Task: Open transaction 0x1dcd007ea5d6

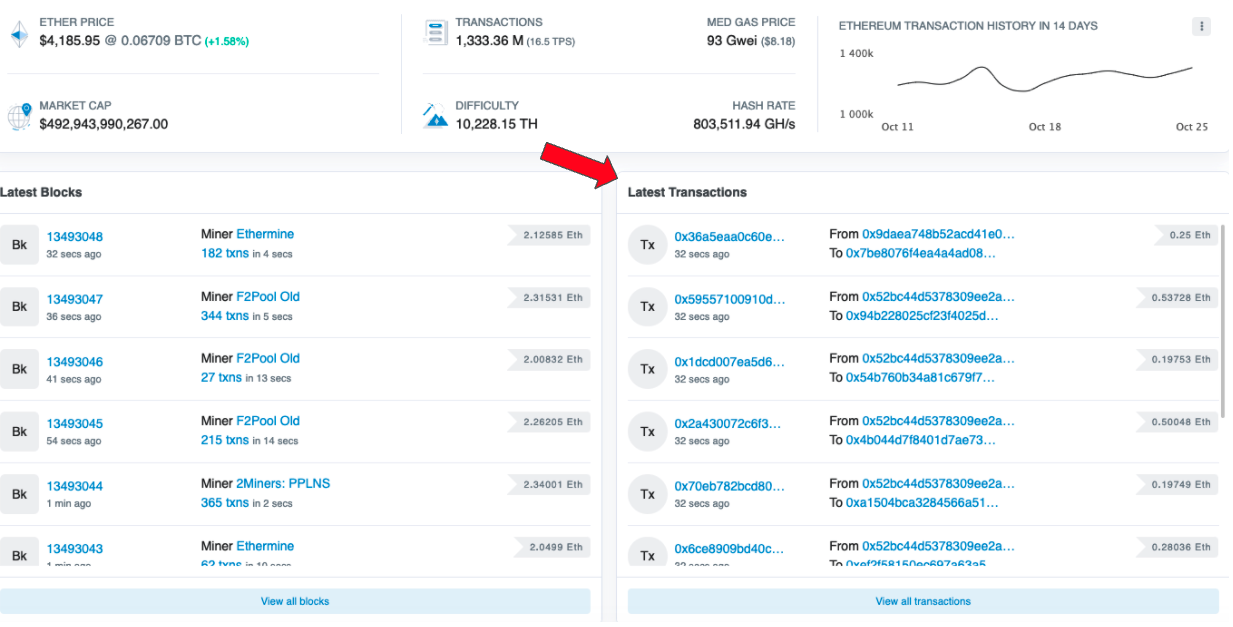Action: point(730,362)
